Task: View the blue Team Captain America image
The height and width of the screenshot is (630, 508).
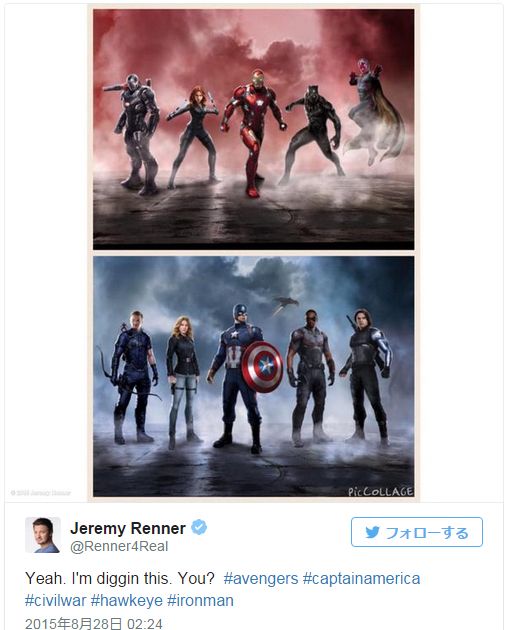Action: [x=254, y=376]
